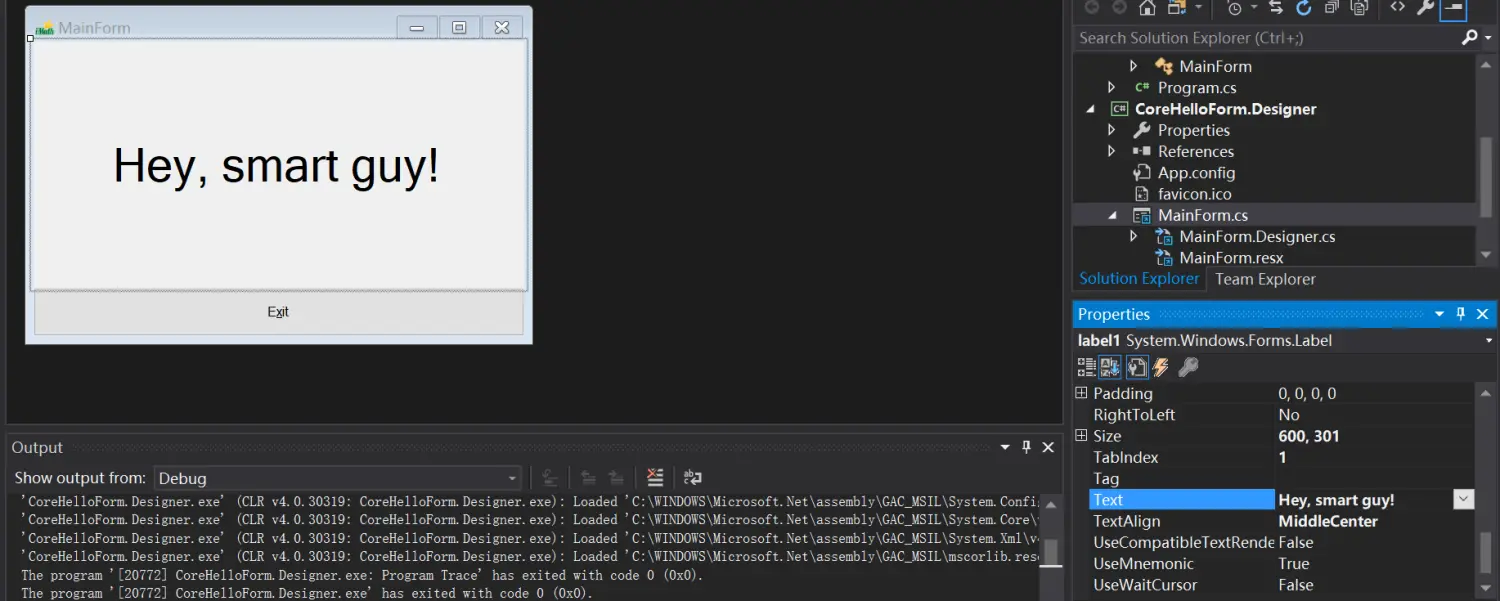Toggle Word Wrap icon in Output toolbar
Screen dimensions: 1500x601
[x=692, y=477]
